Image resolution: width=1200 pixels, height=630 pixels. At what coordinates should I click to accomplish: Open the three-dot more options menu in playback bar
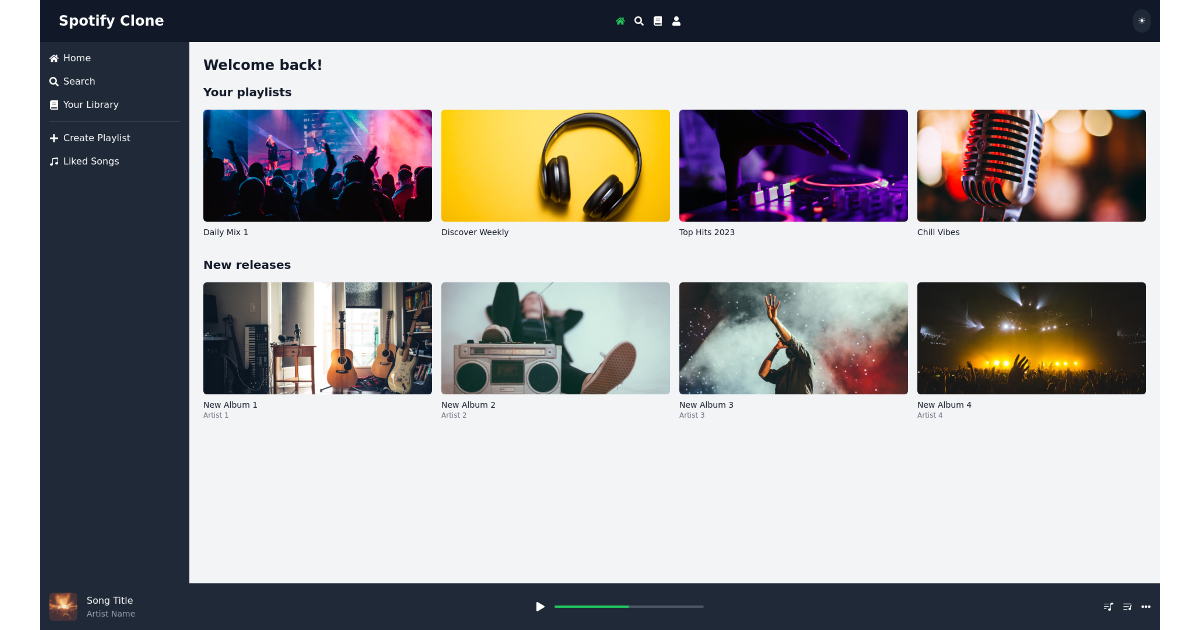[1145, 606]
